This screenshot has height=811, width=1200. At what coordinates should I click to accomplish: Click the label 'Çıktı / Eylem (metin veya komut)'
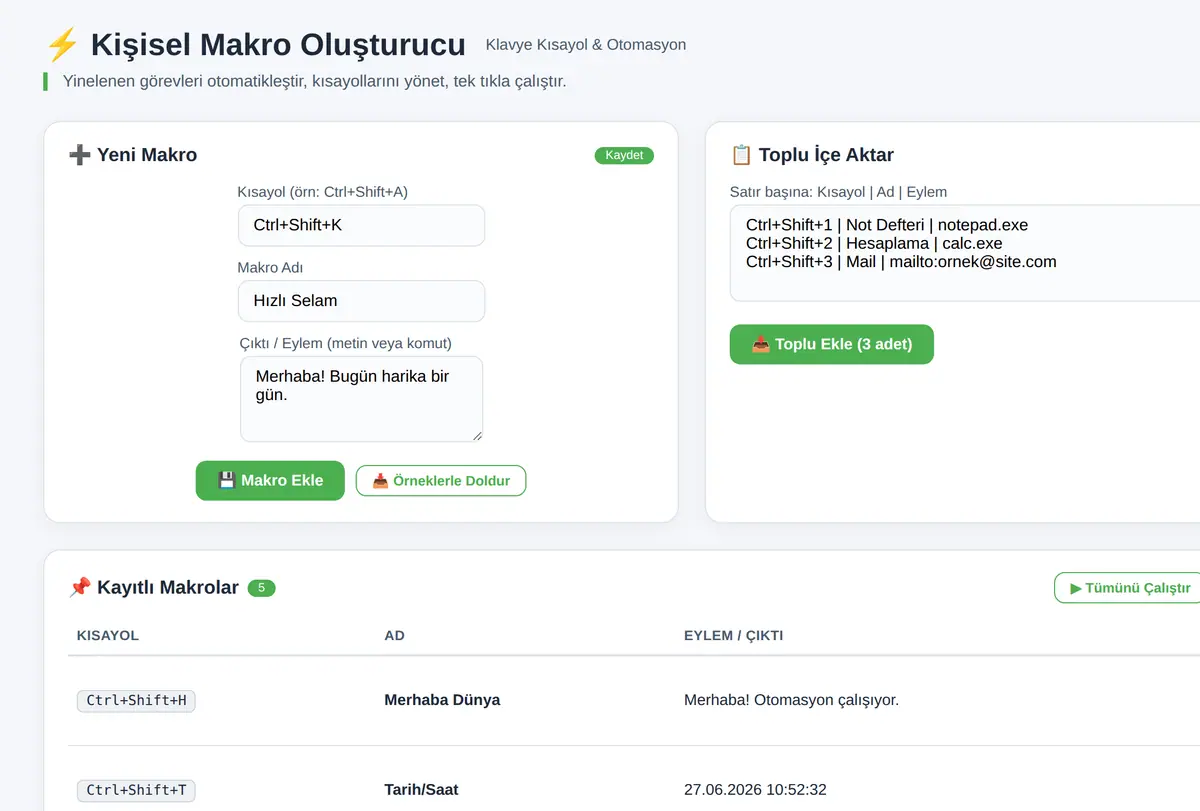346,343
